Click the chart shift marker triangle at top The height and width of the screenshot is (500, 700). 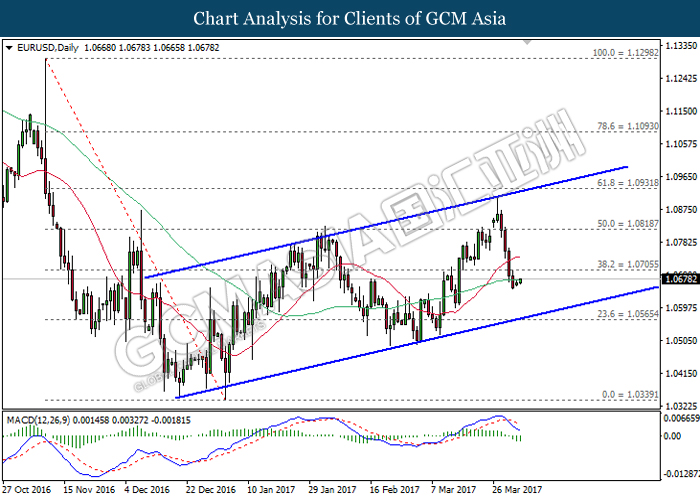coord(527,42)
